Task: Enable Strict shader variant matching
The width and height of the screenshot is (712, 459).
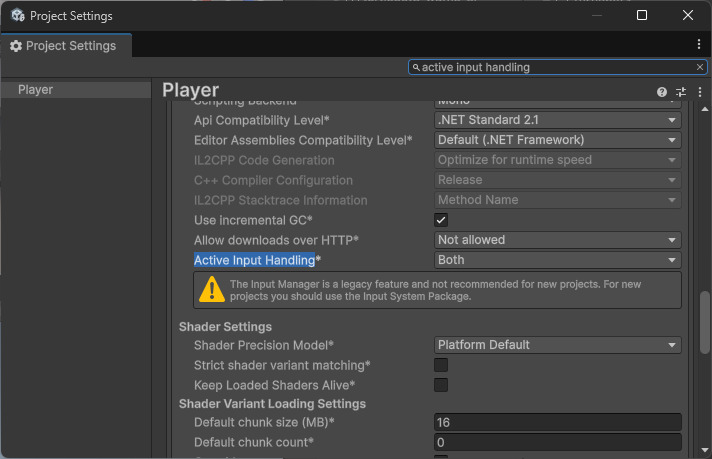Action: point(441,365)
